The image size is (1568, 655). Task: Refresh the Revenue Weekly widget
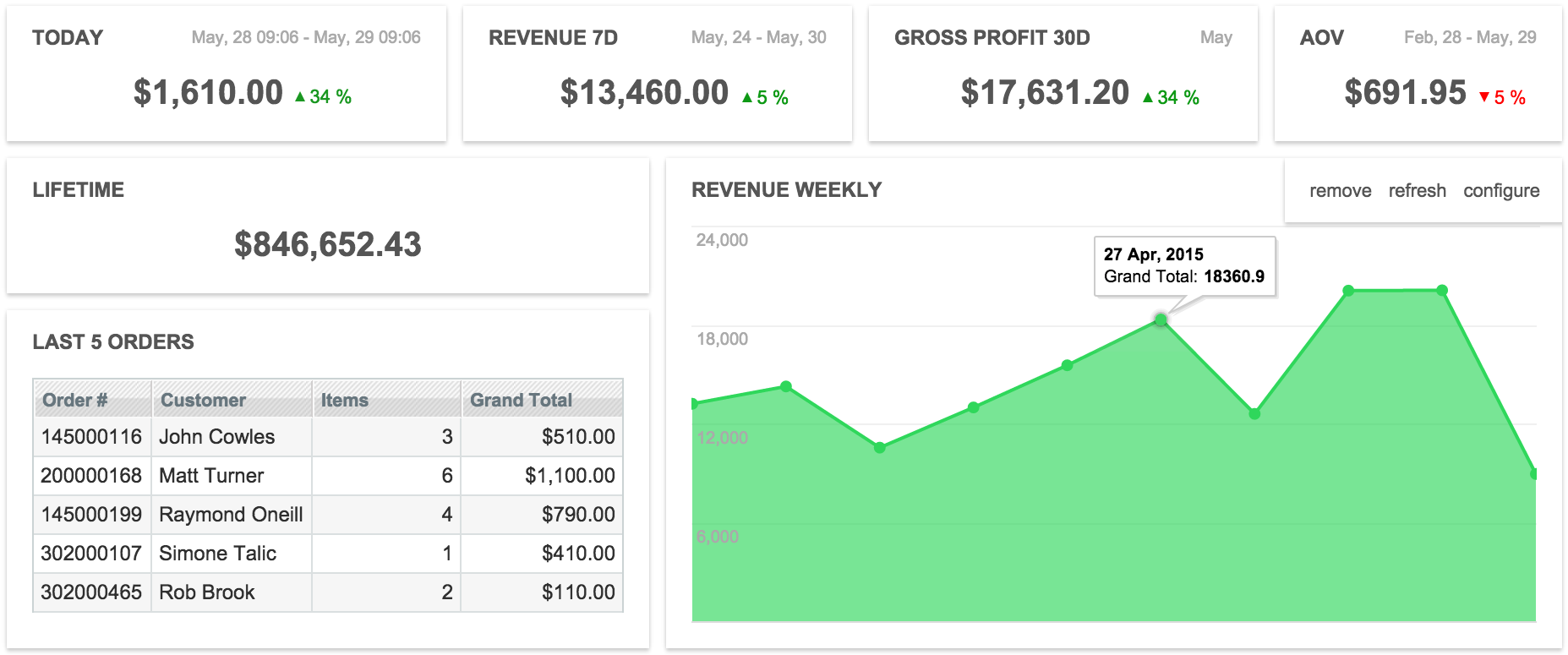(1417, 191)
